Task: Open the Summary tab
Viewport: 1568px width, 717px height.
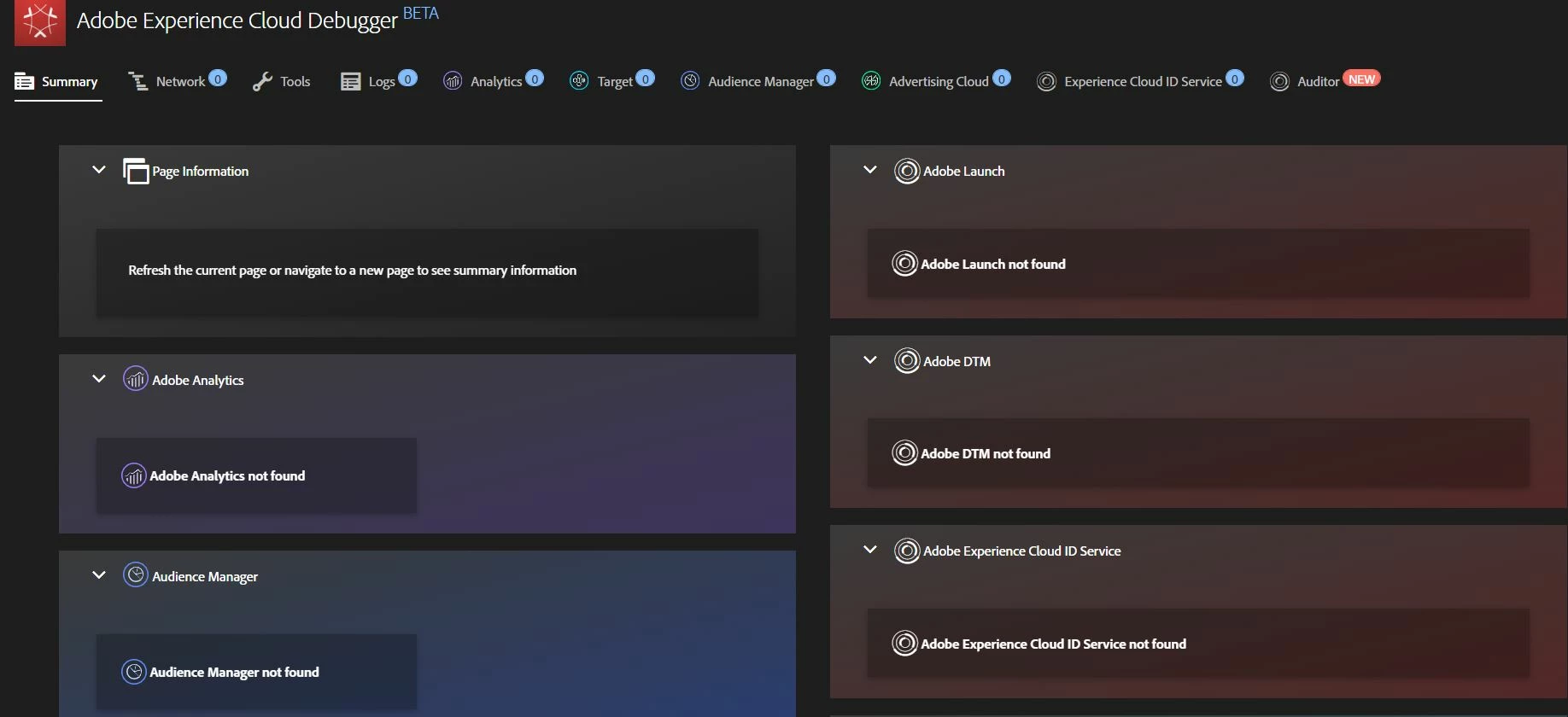Action: coord(57,82)
